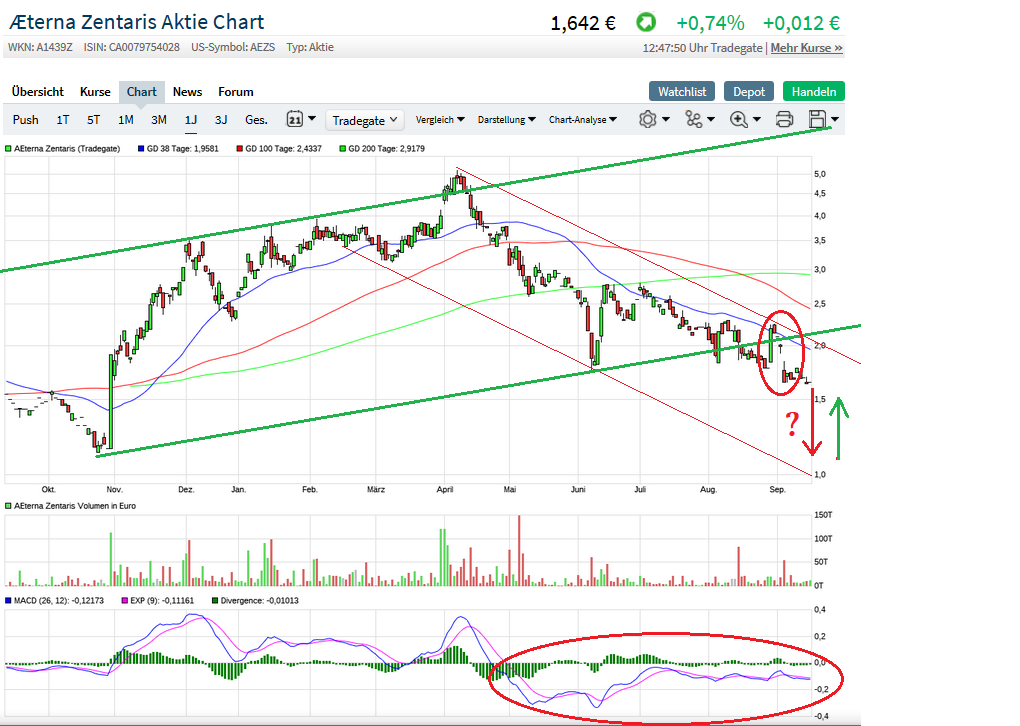Click the Depot button
Screen dimensions: 1020x726
click(749, 92)
